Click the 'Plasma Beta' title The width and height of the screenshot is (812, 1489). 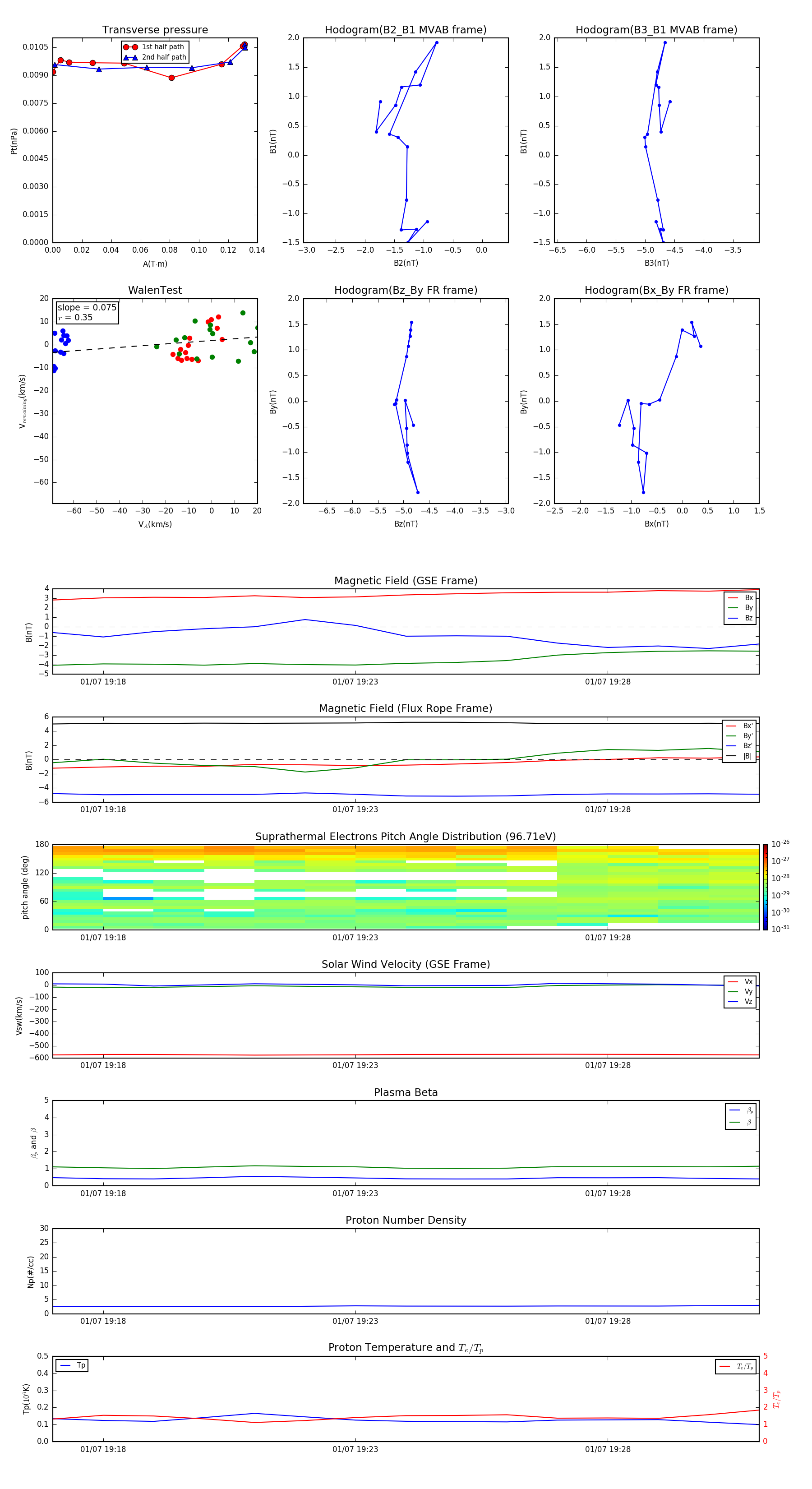[406, 1093]
